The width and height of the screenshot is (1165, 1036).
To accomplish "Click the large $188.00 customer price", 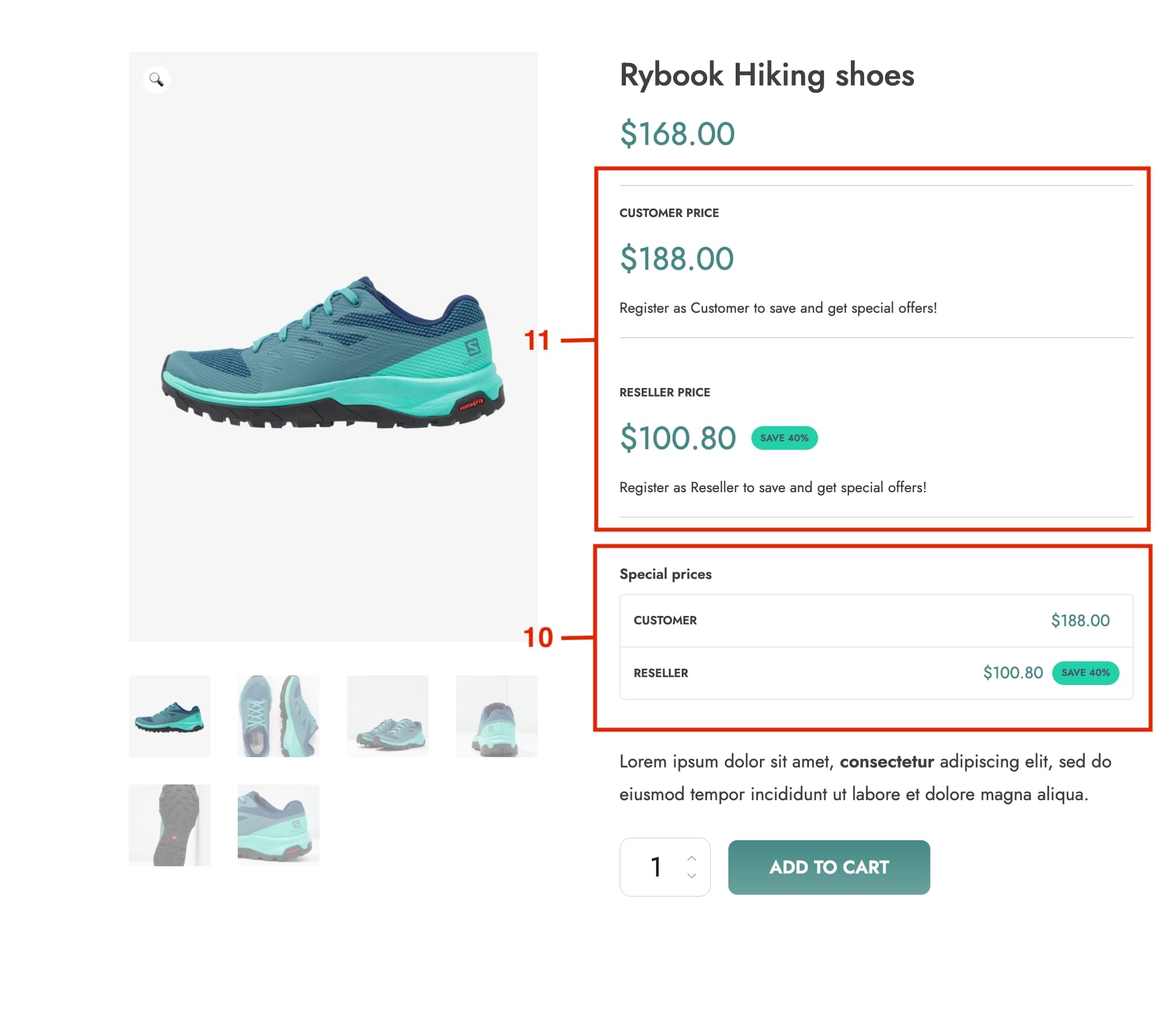I will [x=677, y=258].
